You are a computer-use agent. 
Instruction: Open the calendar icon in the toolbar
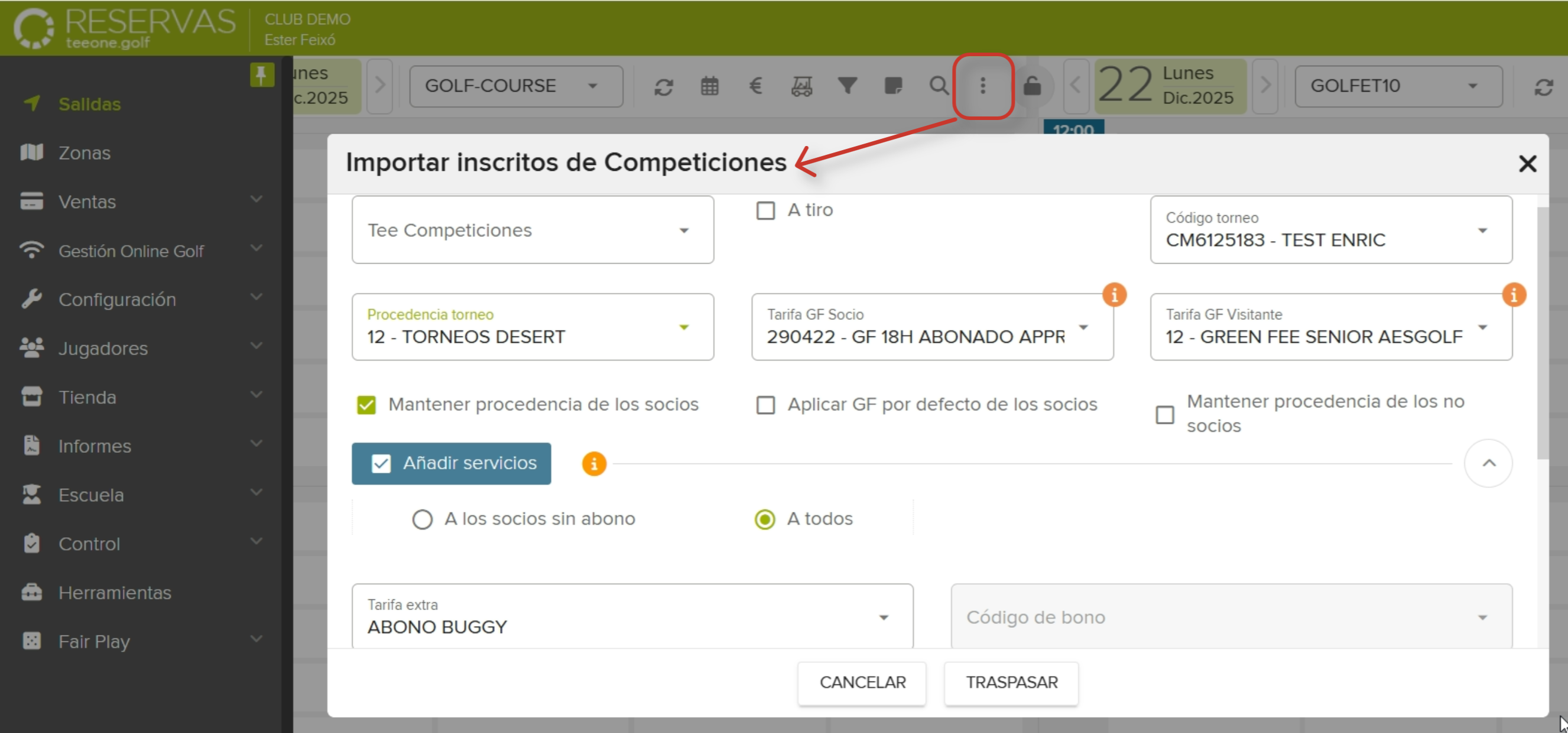tap(710, 86)
